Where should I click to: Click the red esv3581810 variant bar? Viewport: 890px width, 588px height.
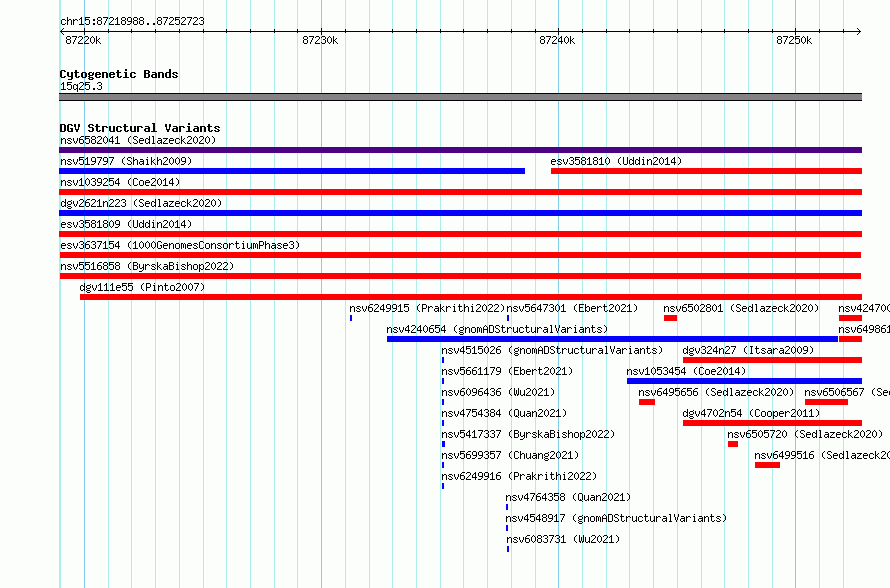coord(706,171)
